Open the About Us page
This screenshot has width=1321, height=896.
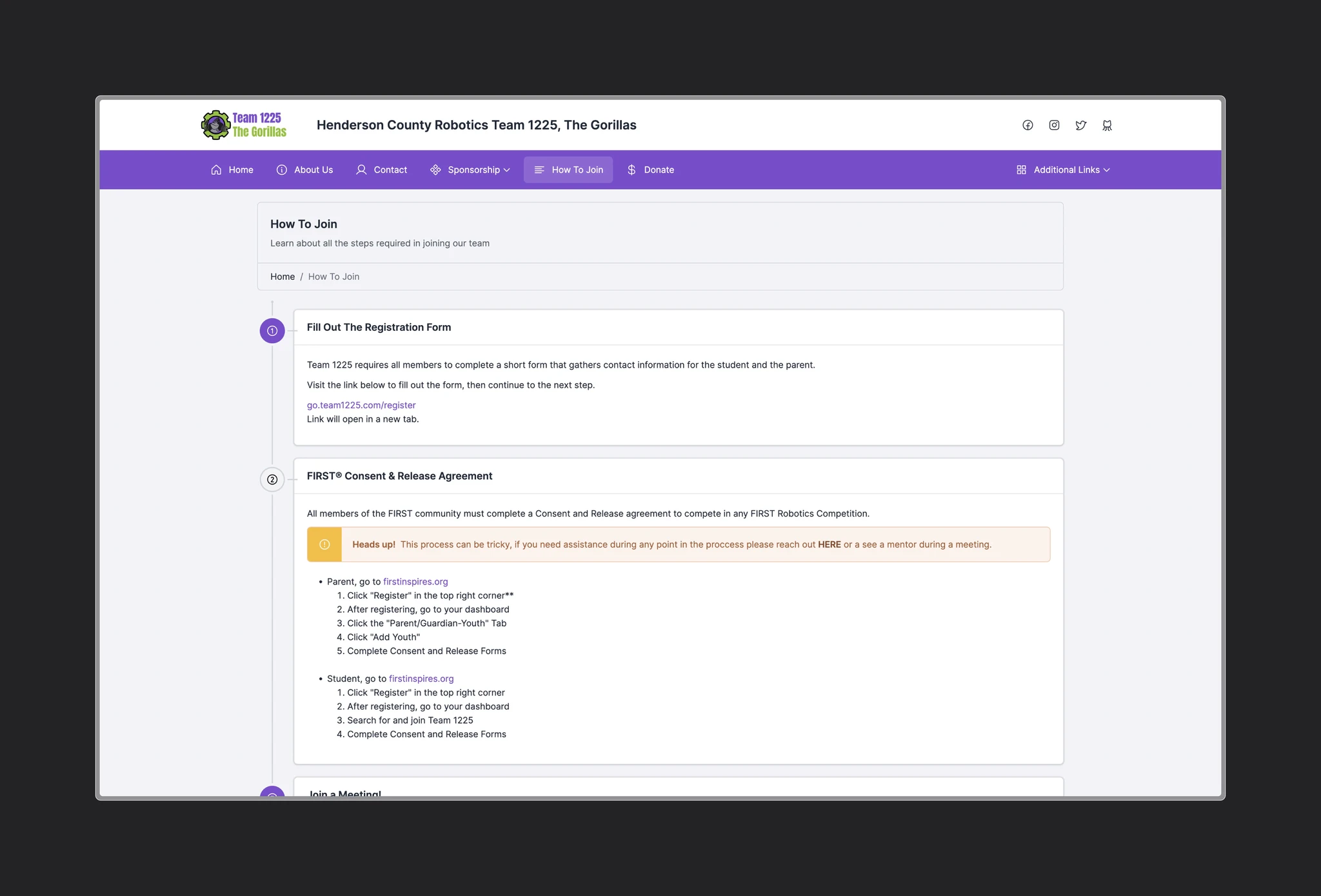304,170
